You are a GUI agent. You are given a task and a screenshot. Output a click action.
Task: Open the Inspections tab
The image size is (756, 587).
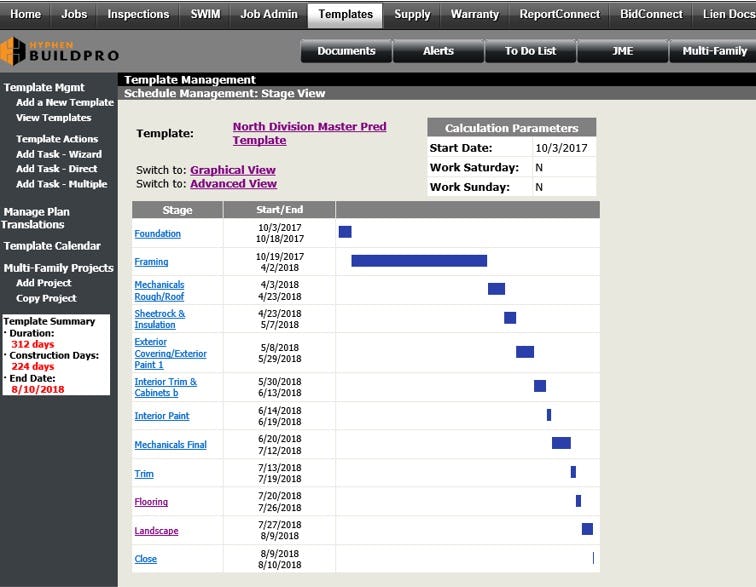[138, 14]
